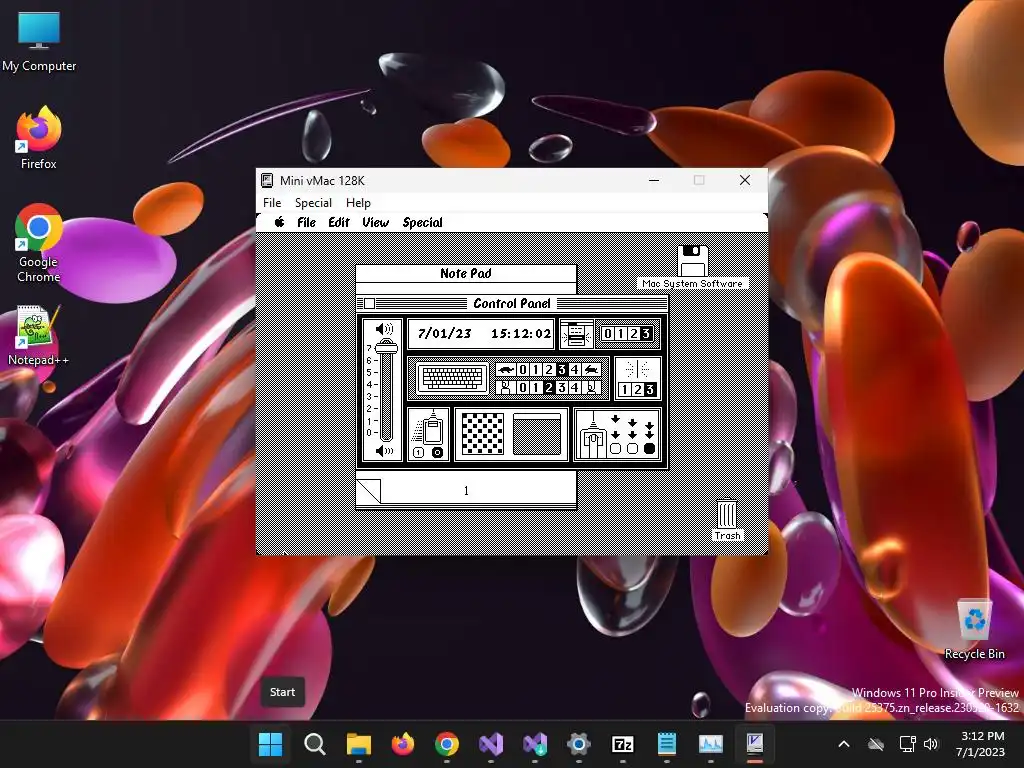Viewport: 1024px width, 768px height.
Task: Set menu blink rate to 0
Action: [607, 334]
